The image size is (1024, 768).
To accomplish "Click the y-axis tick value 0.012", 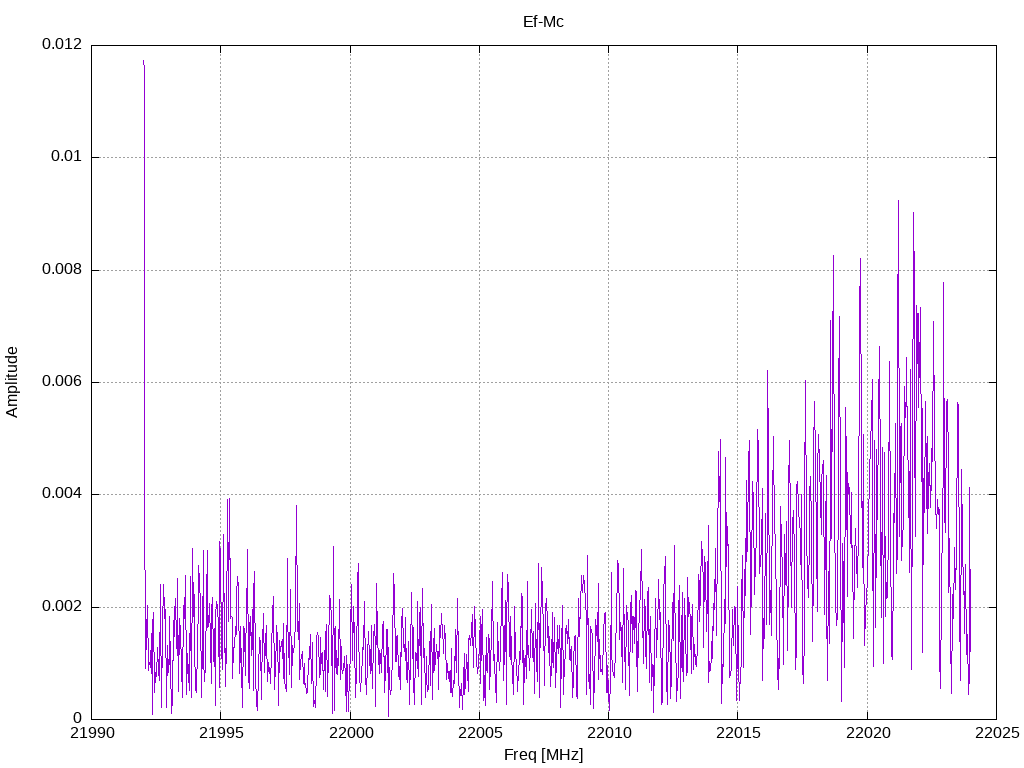I will [62, 44].
